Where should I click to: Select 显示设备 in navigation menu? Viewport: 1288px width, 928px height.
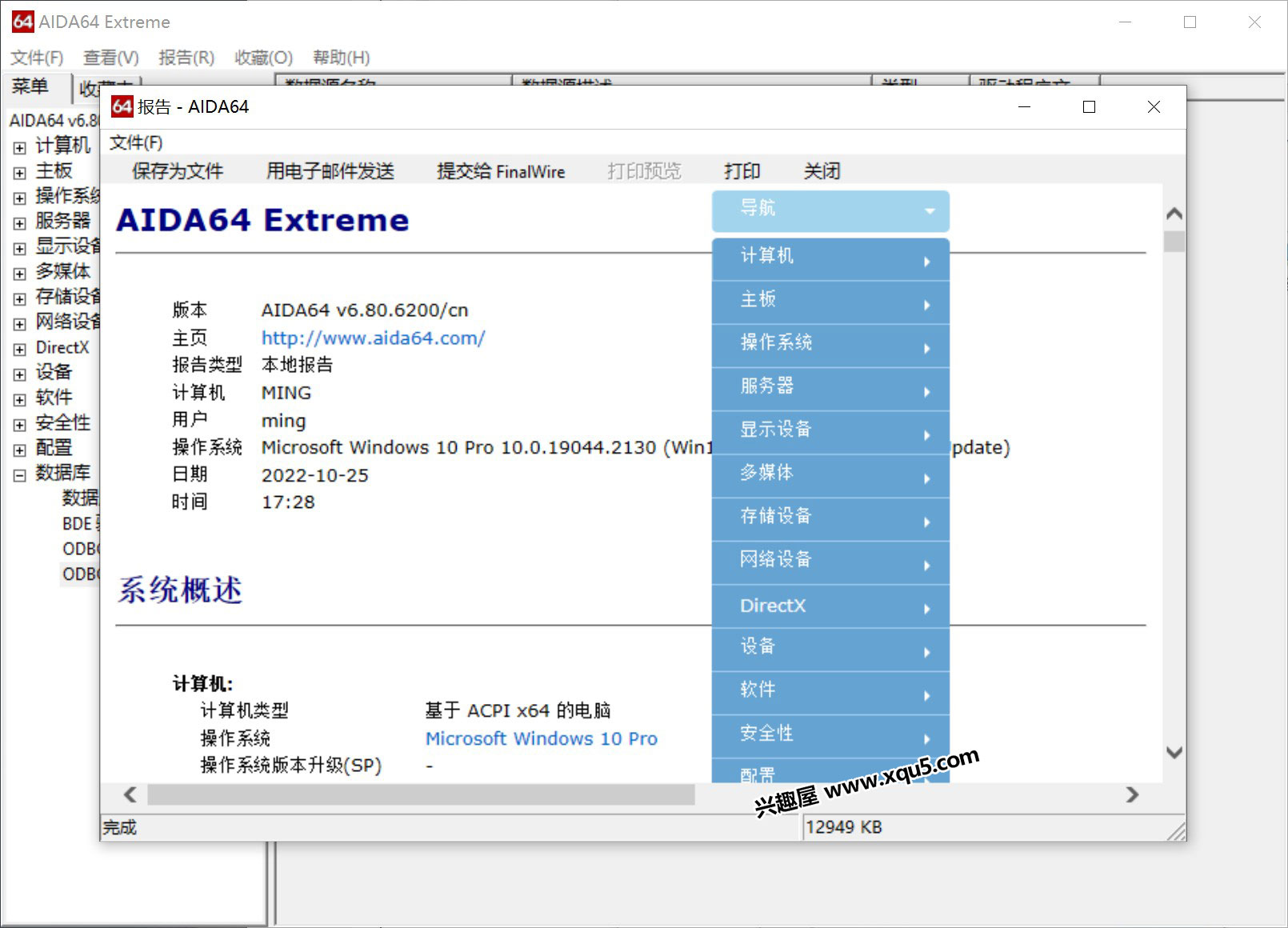[830, 432]
